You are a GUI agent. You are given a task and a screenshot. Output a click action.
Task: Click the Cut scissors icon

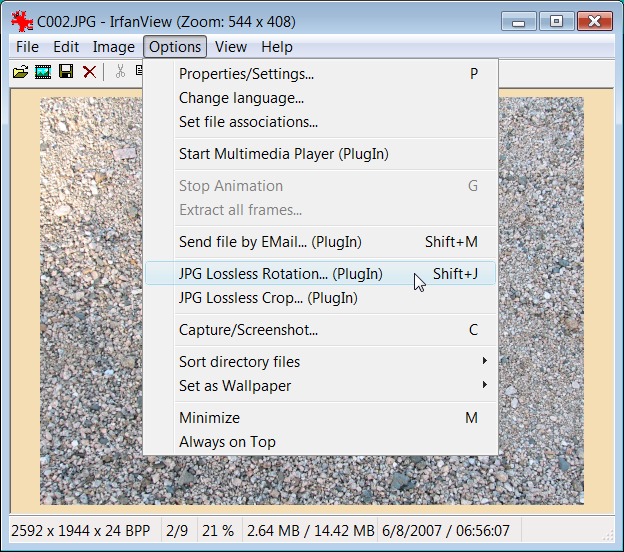tap(120, 71)
